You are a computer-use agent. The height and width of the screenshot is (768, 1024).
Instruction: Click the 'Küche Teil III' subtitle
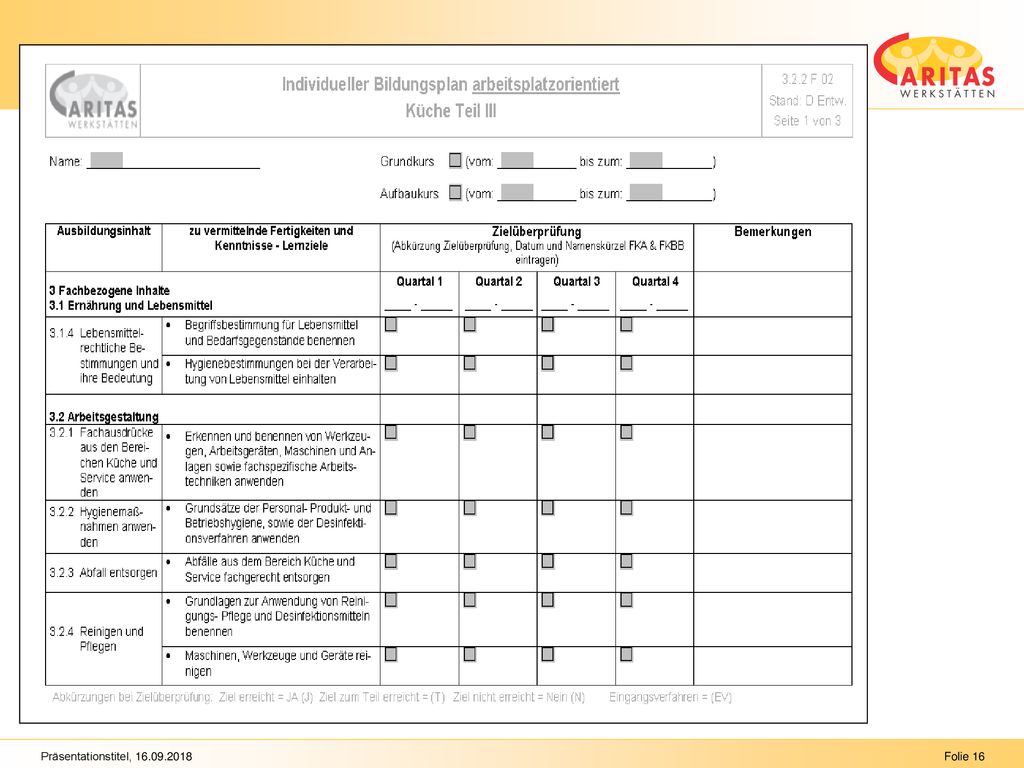click(451, 111)
